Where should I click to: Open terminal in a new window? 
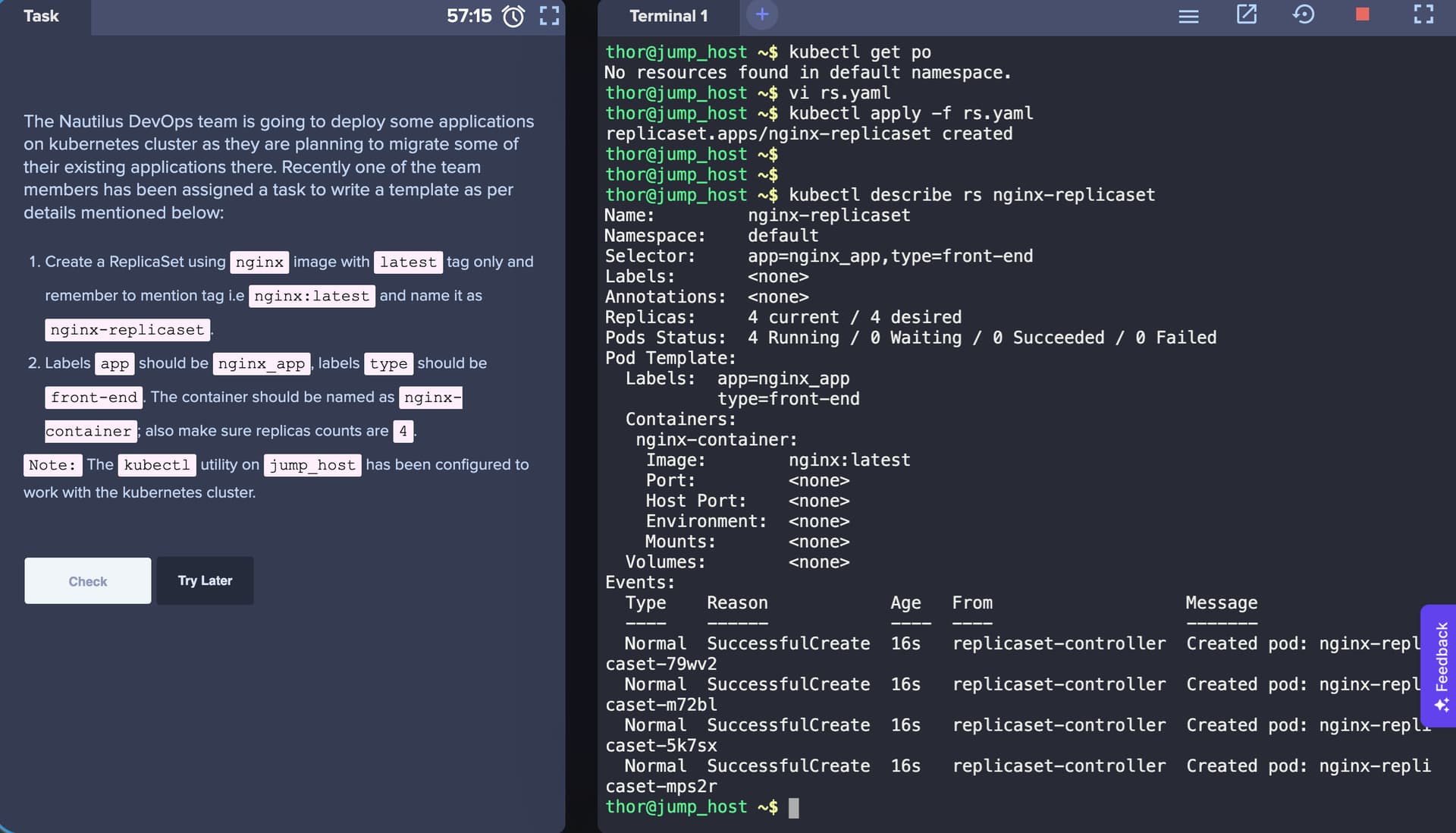pos(1247,14)
